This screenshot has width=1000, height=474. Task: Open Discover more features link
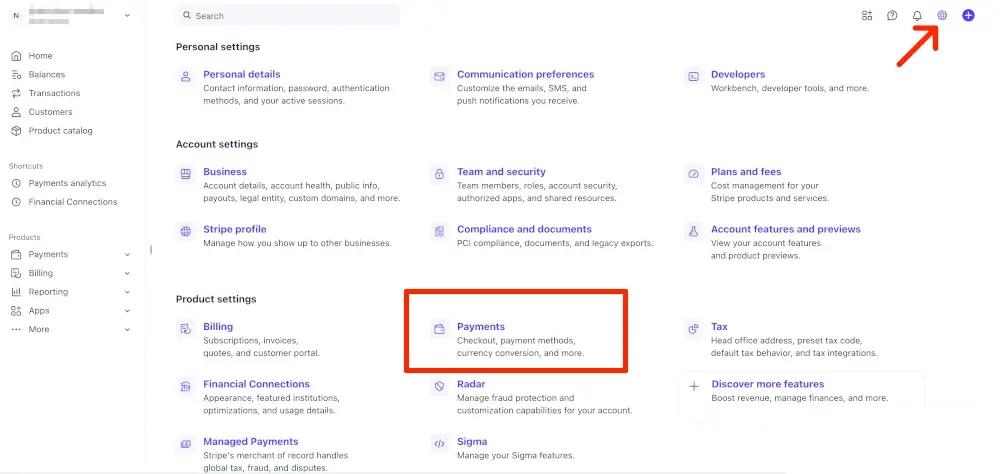pos(768,384)
